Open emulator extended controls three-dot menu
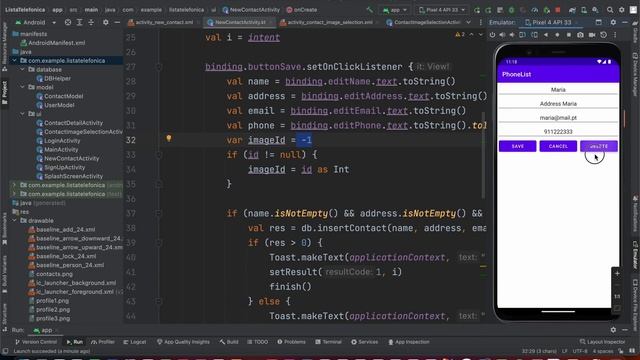This screenshot has width=640, height=360. tap(615, 35)
